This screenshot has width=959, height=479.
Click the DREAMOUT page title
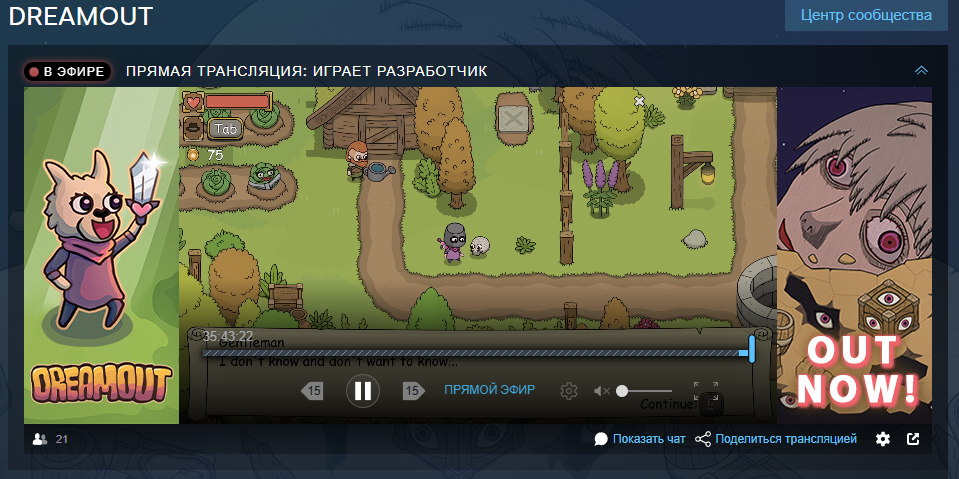pos(80,17)
